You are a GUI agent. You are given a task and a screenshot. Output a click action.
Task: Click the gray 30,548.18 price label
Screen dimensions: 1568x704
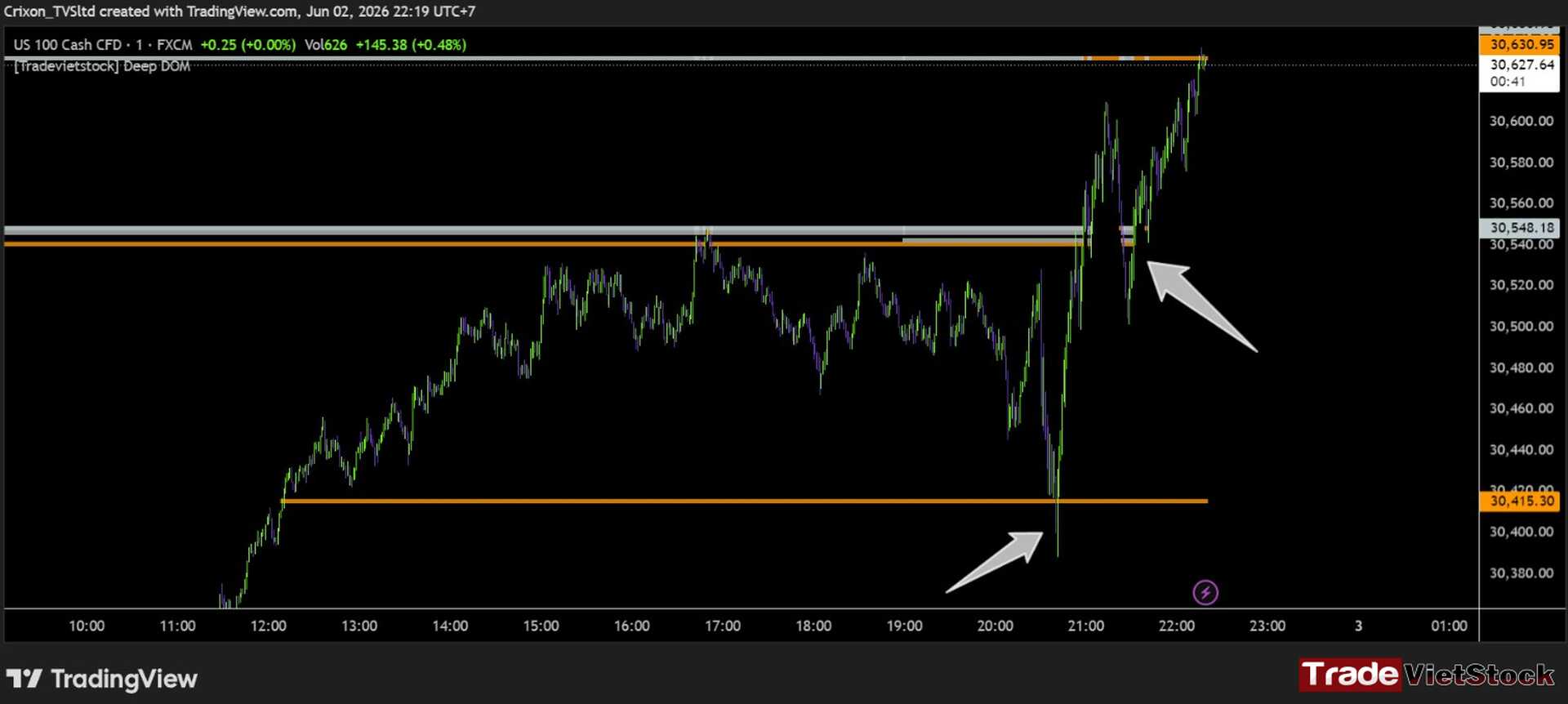click(1521, 228)
